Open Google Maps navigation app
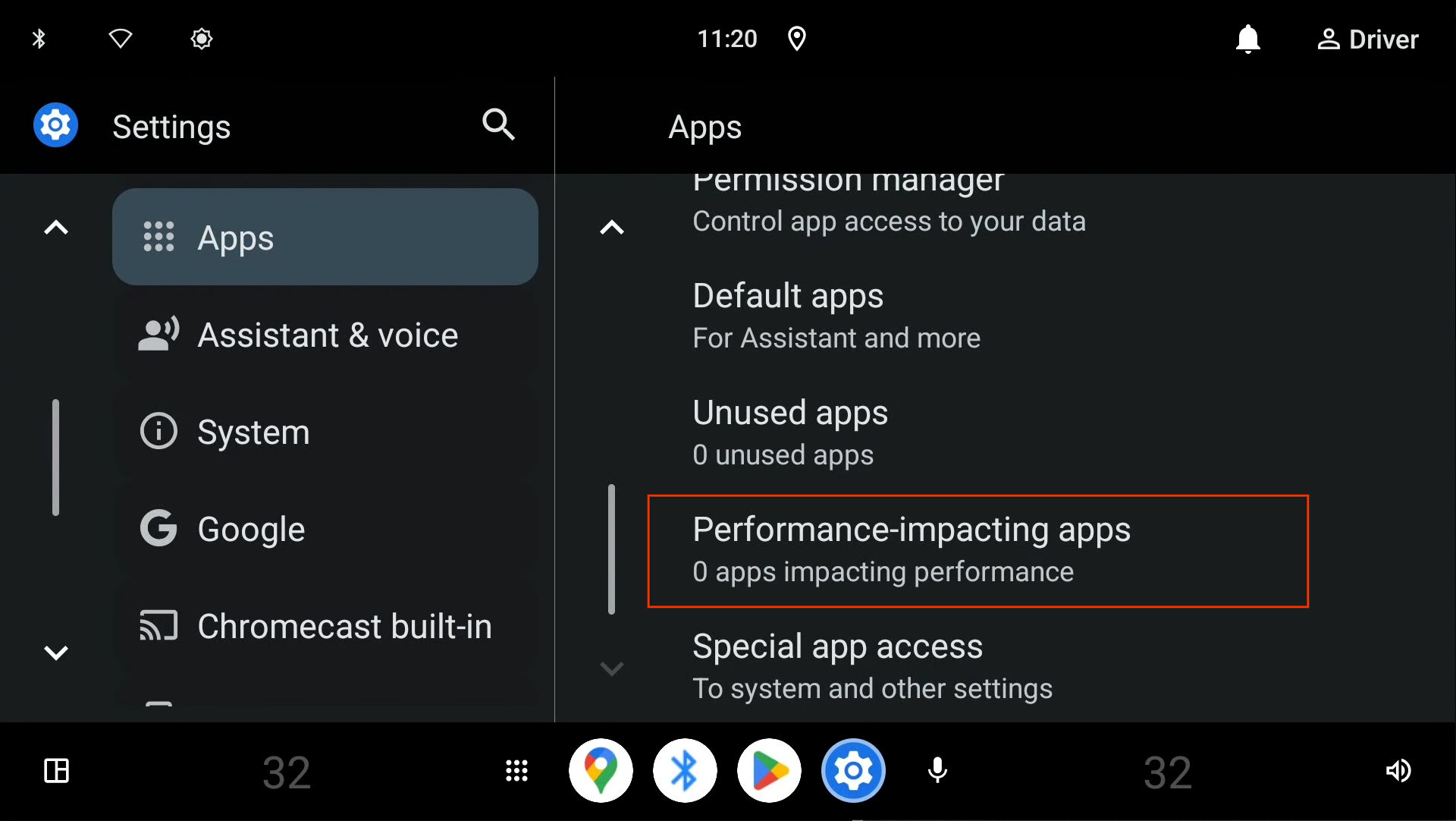This screenshot has height=821, width=1456. [601, 770]
